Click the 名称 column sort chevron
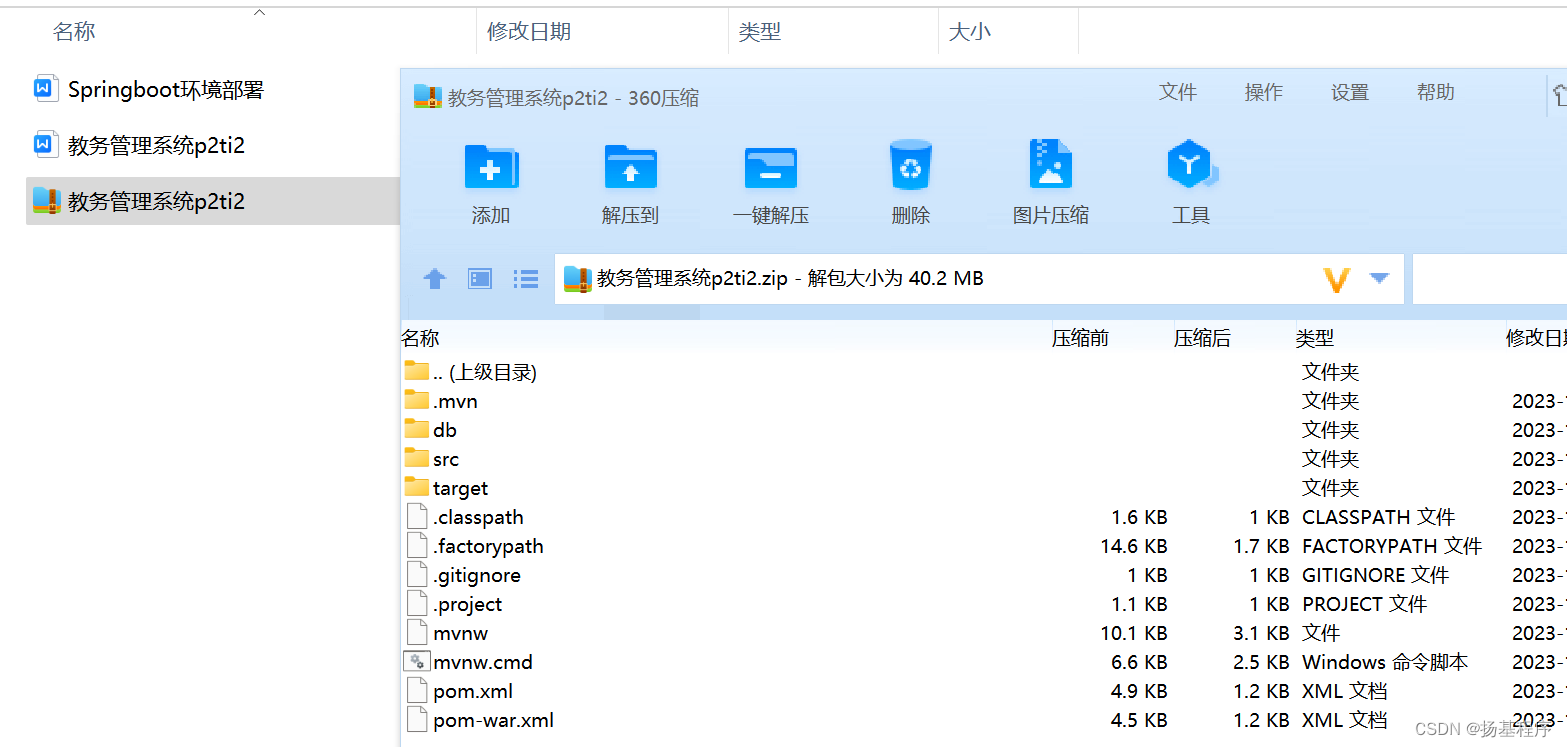Screen dimensions: 1567x747 click(257, 13)
